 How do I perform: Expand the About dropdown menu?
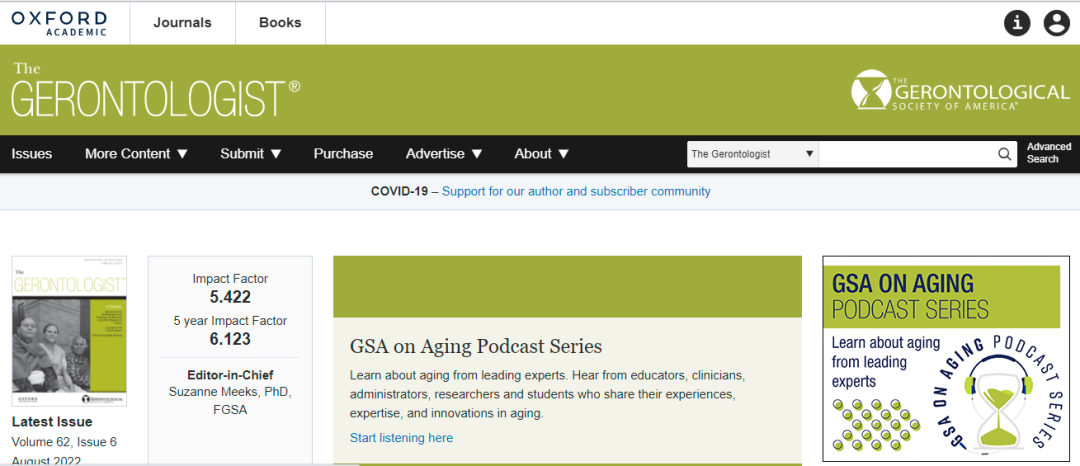tap(542, 154)
